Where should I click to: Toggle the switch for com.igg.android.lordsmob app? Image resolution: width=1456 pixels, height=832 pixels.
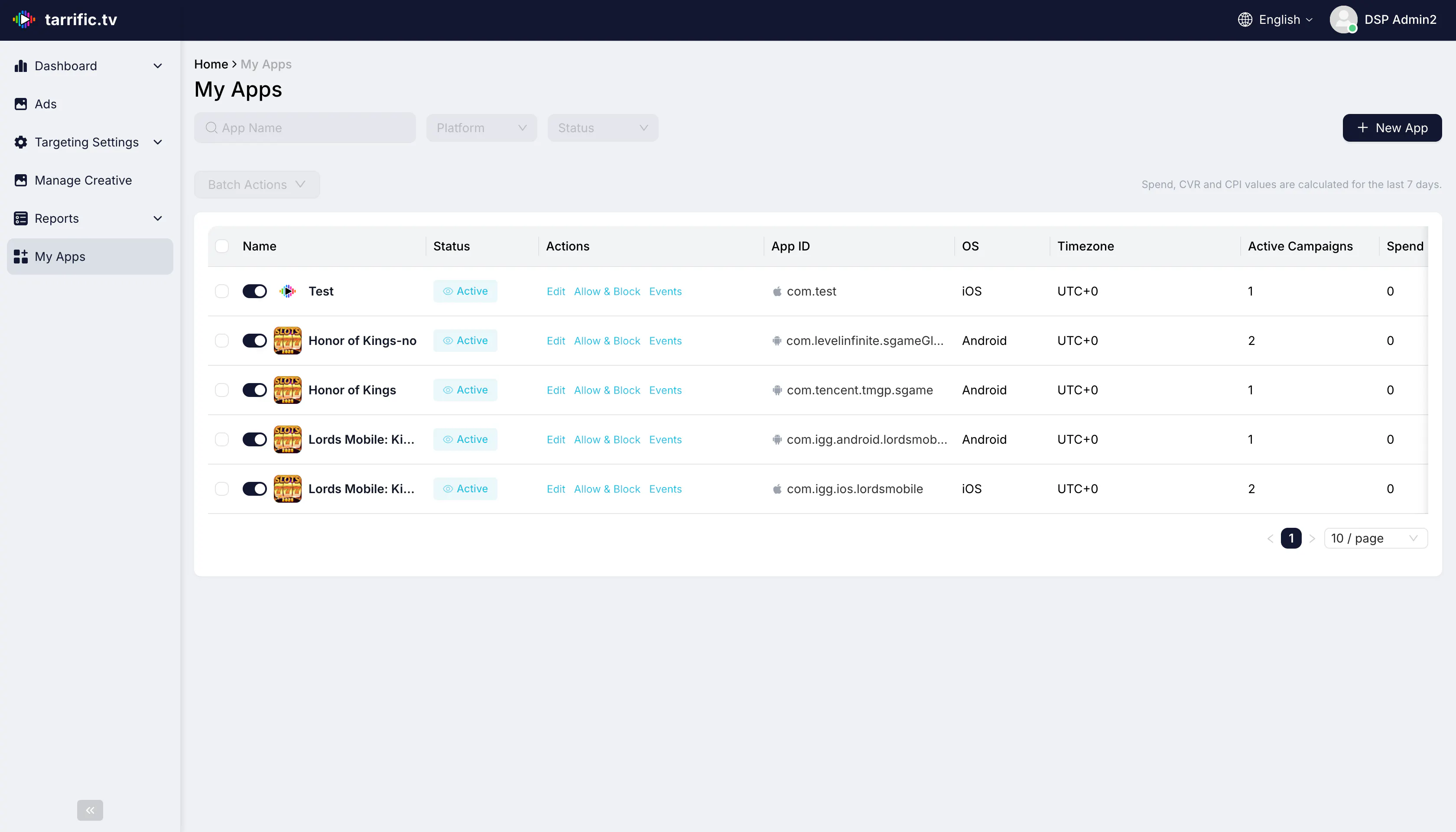click(254, 439)
